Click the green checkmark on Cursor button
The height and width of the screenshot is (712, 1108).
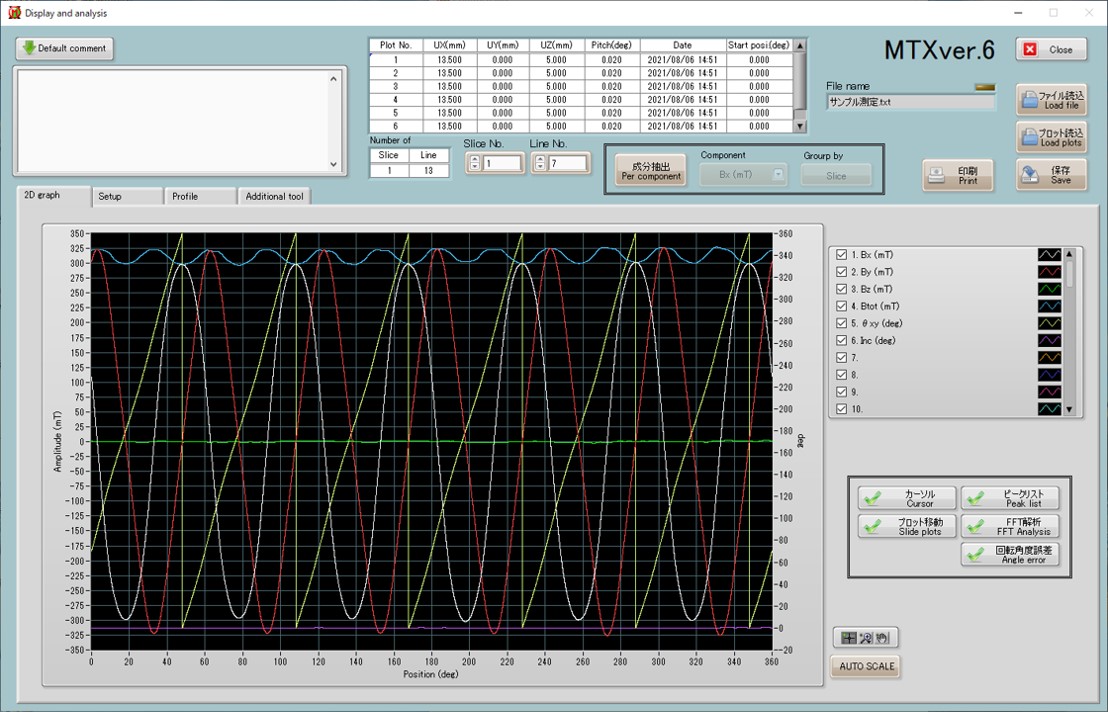(873, 498)
